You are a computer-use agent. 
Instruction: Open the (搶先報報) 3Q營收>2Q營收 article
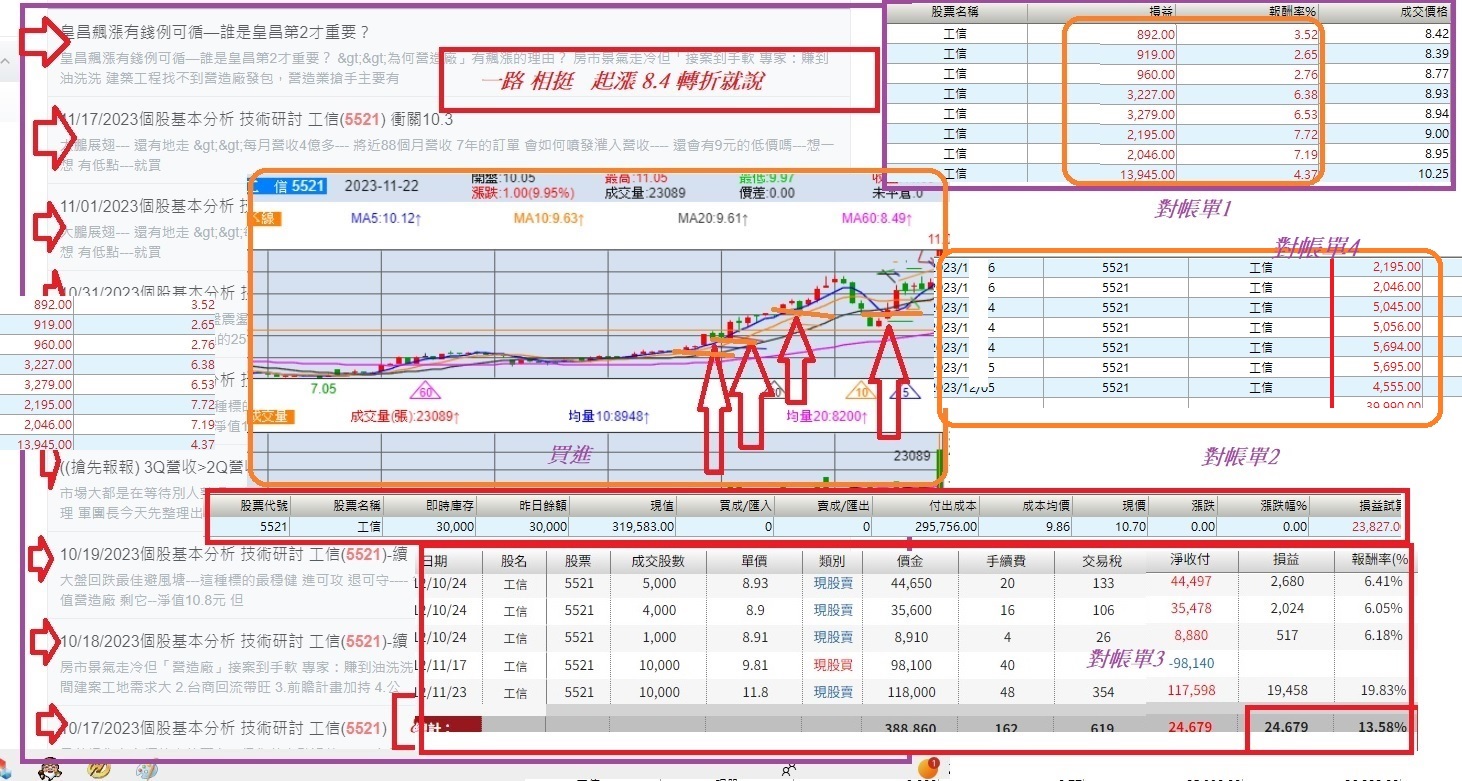[155, 467]
